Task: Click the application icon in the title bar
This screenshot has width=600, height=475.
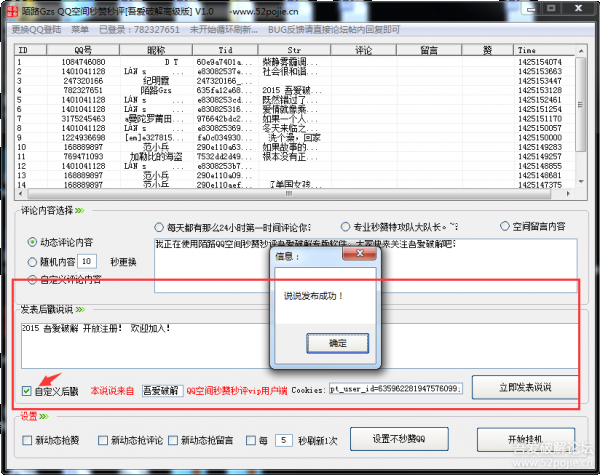Action: [x=13, y=11]
